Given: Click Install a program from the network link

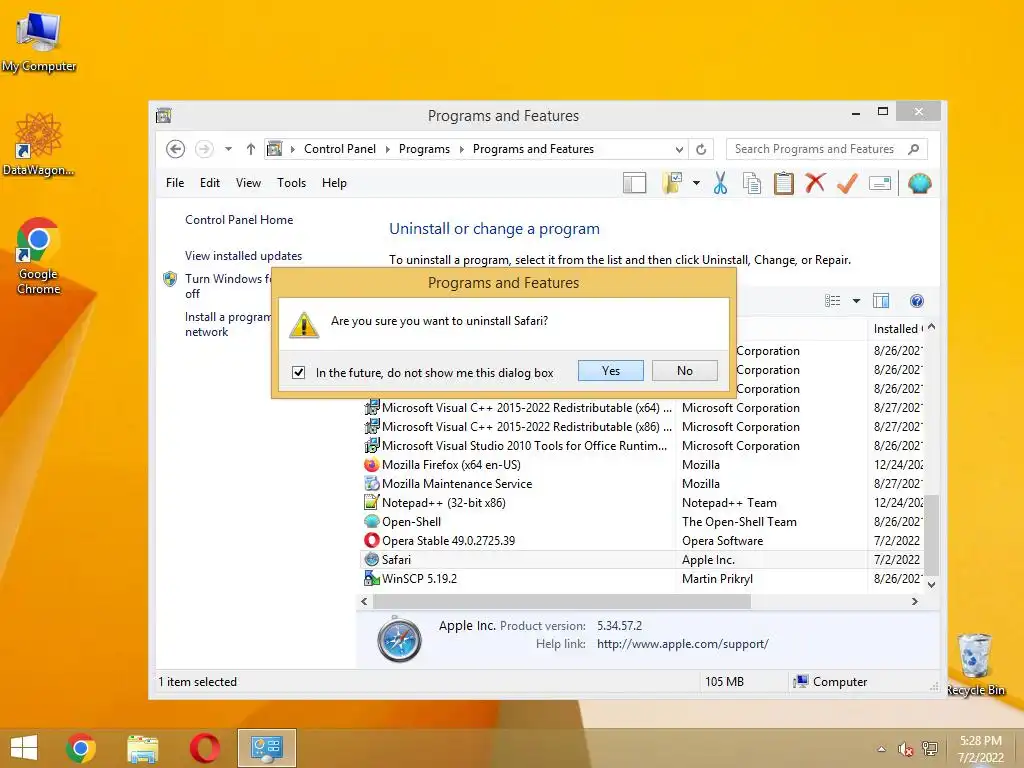Looking at the screenshot, I should (227, 324).
